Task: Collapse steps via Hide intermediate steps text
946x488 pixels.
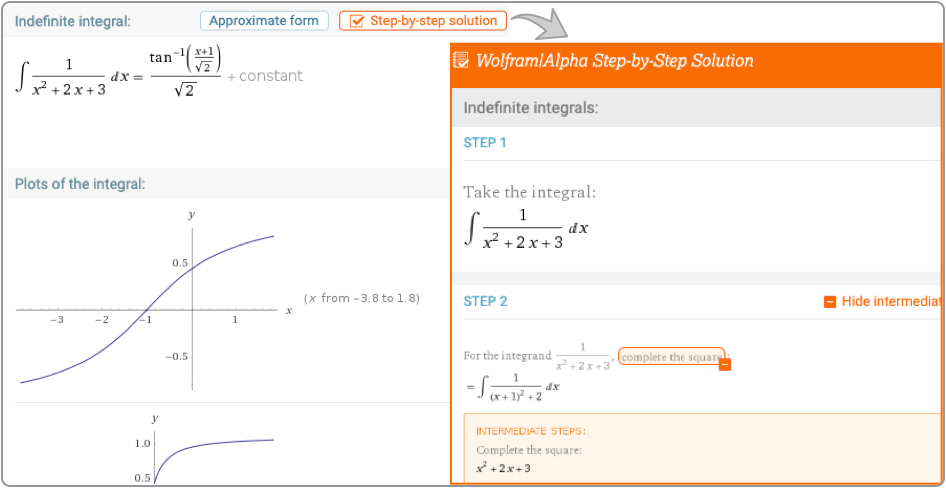Action: [892, 302]
